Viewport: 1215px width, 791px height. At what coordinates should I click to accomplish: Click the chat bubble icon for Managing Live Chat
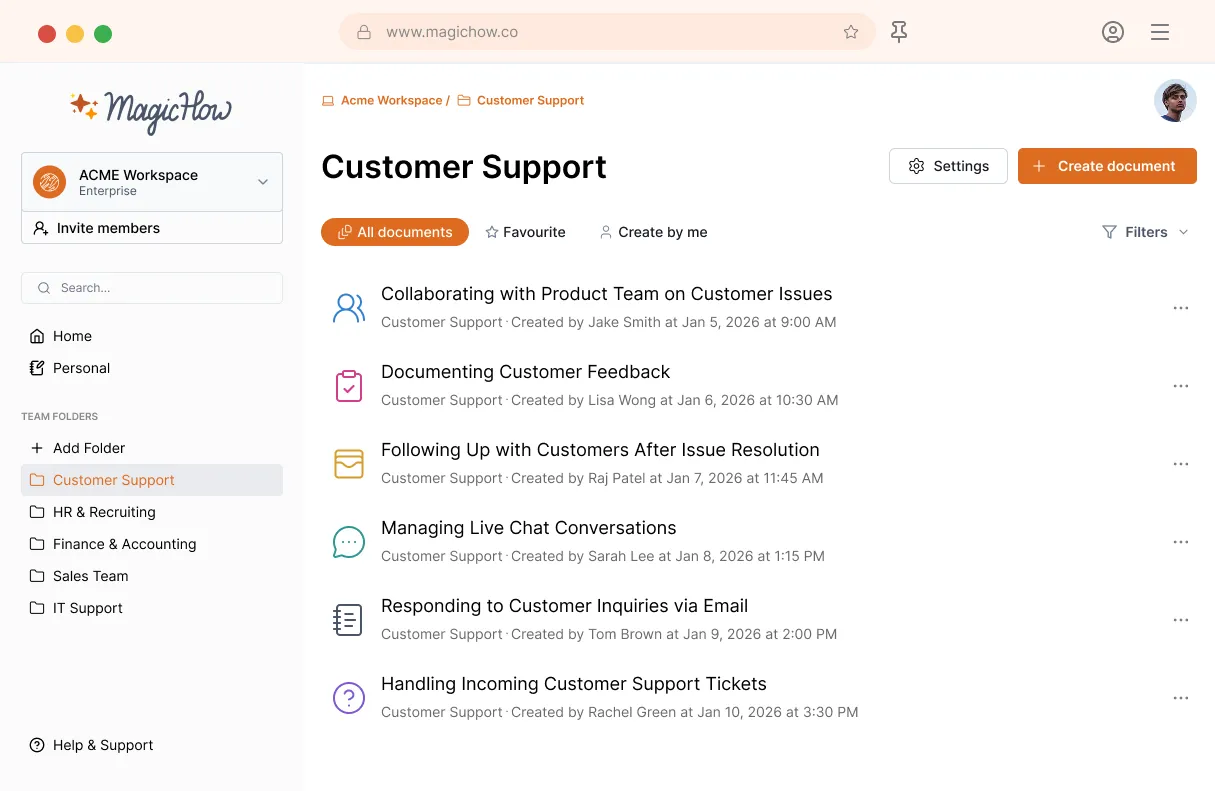(348, 542)
